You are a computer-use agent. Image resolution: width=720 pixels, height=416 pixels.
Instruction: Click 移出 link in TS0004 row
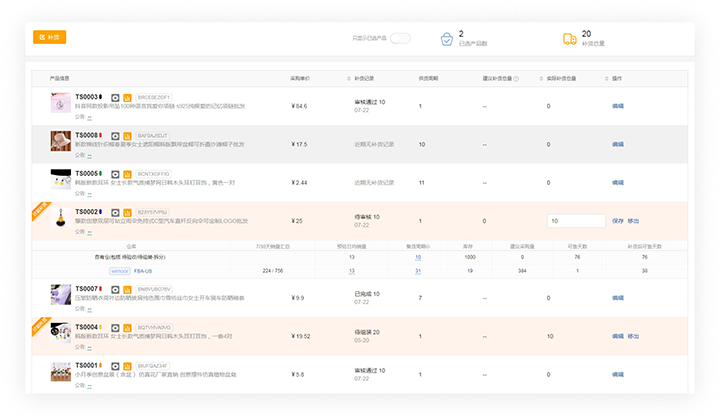pos(633,336)
